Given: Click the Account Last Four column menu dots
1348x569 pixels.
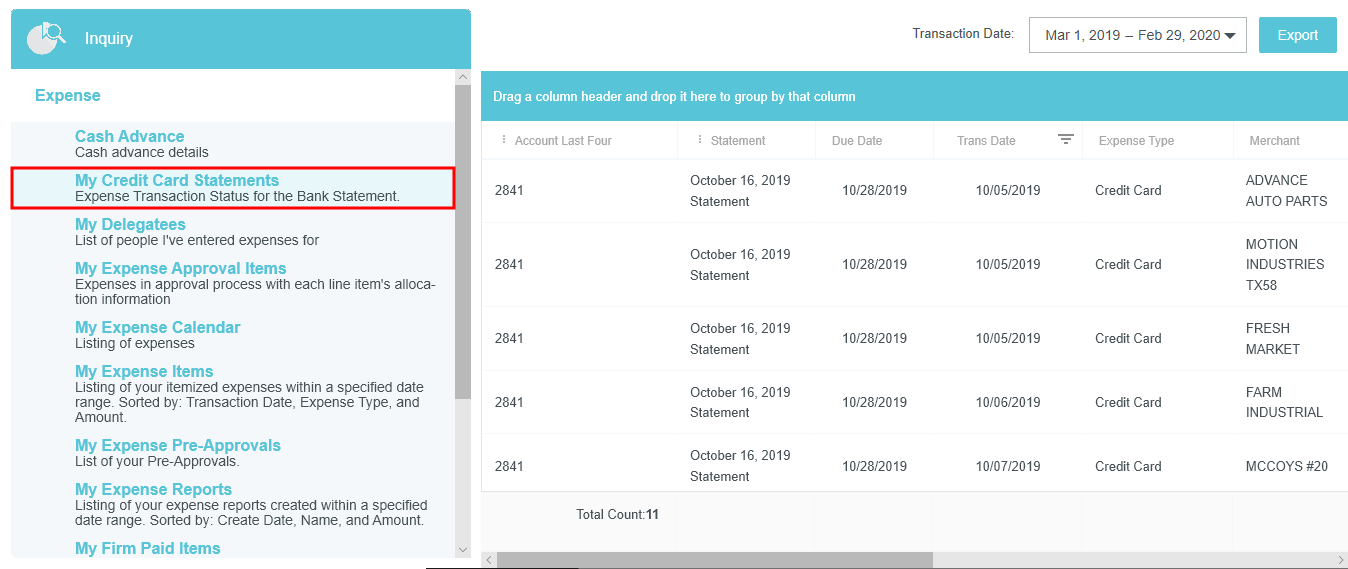Looking at the screenshot, I should pyautogui.click(x=504, y=140).
